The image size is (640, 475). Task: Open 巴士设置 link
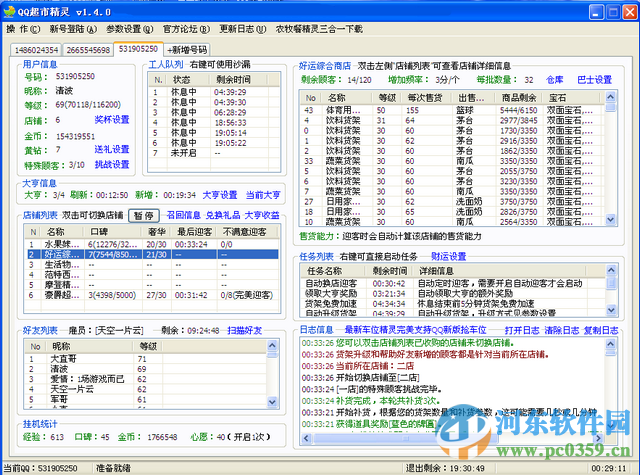click(x=595, y=79)
